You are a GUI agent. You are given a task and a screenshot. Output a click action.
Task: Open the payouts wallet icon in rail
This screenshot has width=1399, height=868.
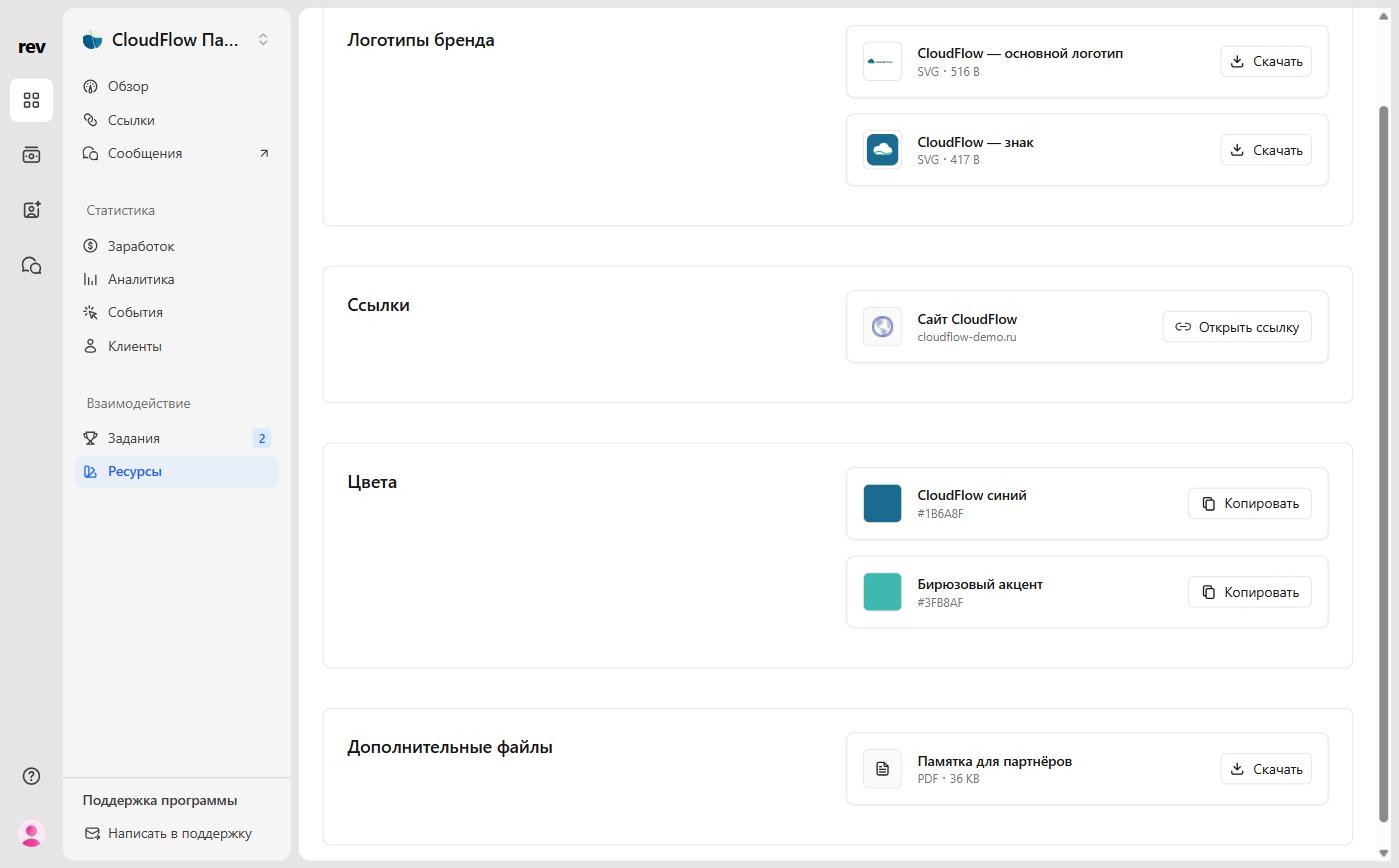(x=31, y=155)
